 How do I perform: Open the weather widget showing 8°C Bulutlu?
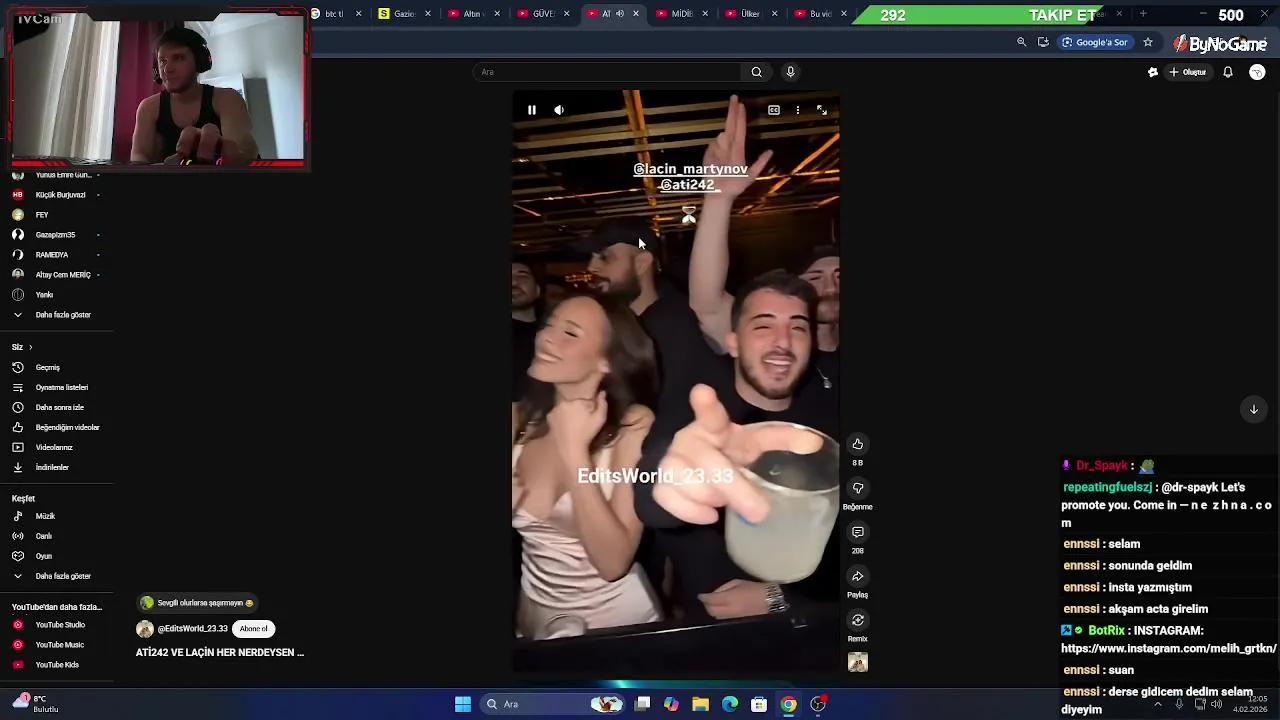tap(36, 704)
